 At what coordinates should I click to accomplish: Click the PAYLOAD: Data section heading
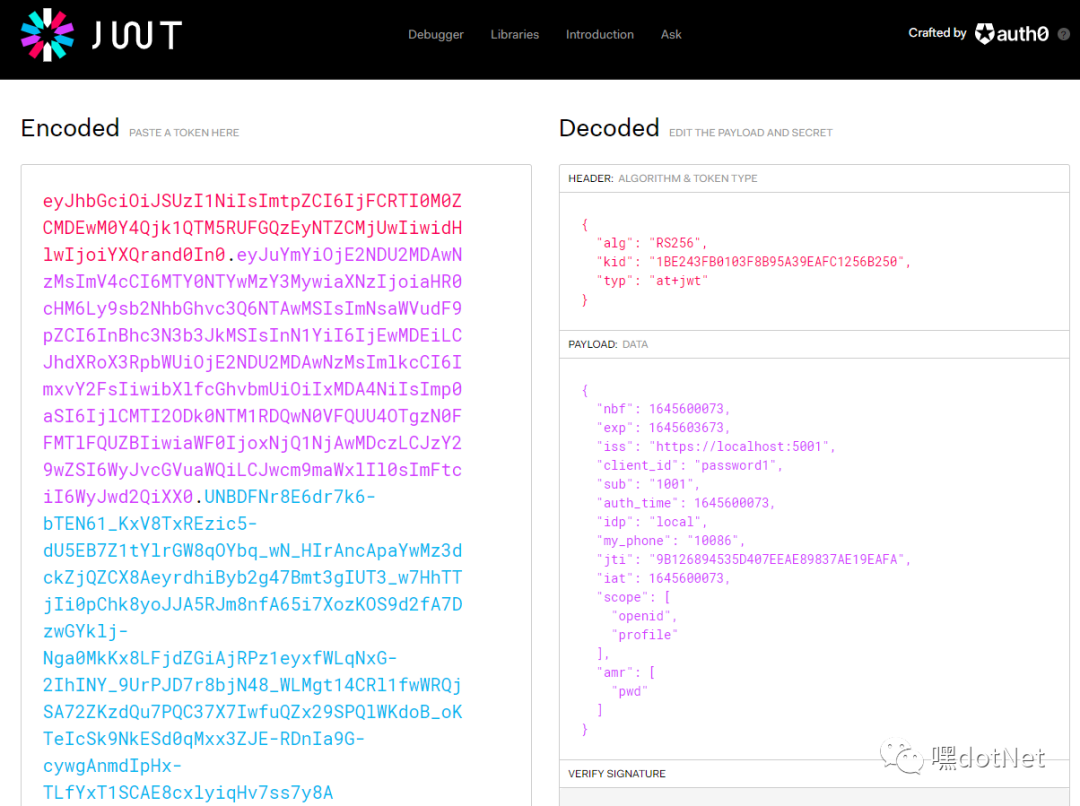pyautogui.click(x=607, y=344)
